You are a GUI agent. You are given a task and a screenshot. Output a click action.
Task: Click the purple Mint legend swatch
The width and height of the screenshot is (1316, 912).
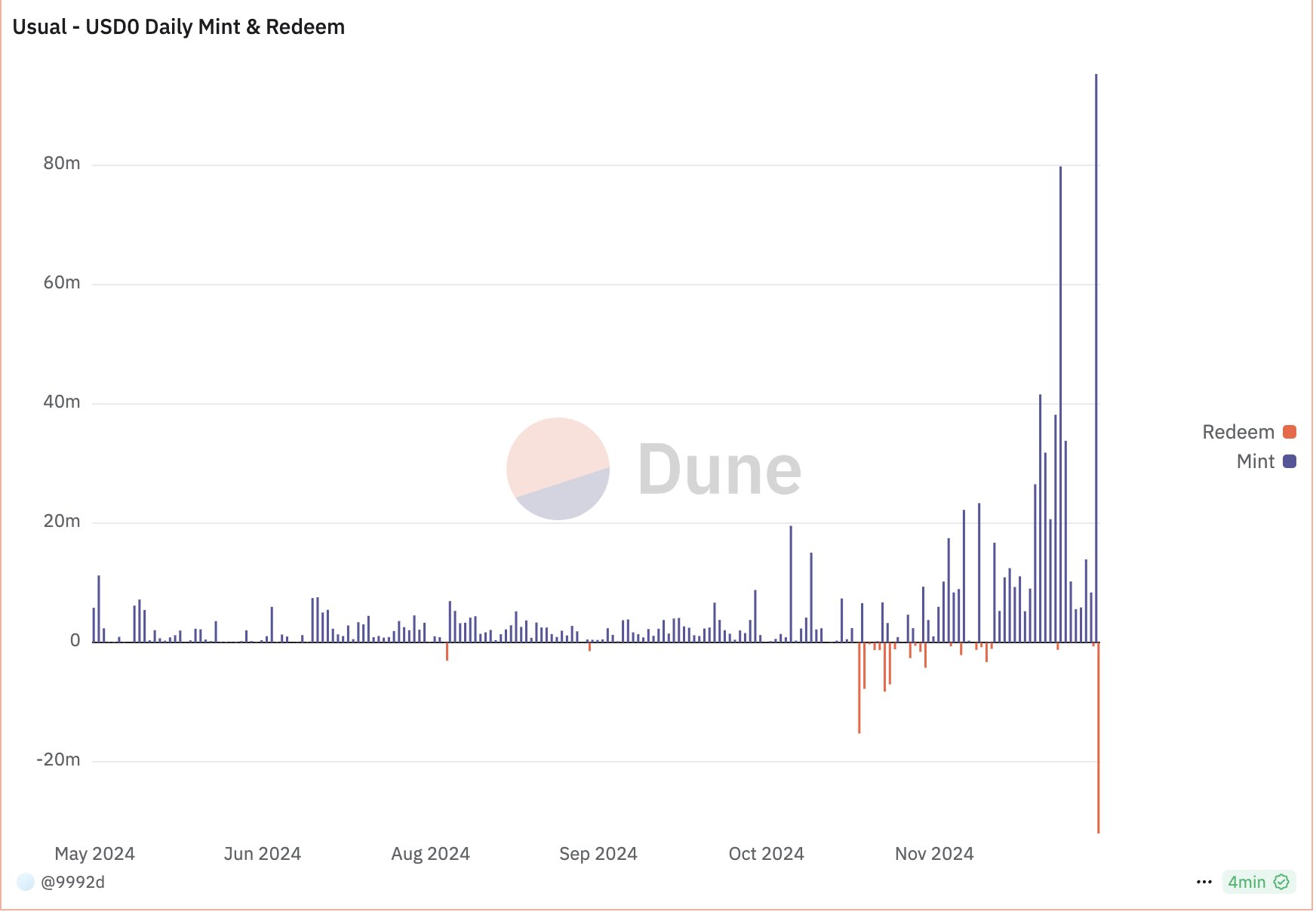[x=1290, y=461]
